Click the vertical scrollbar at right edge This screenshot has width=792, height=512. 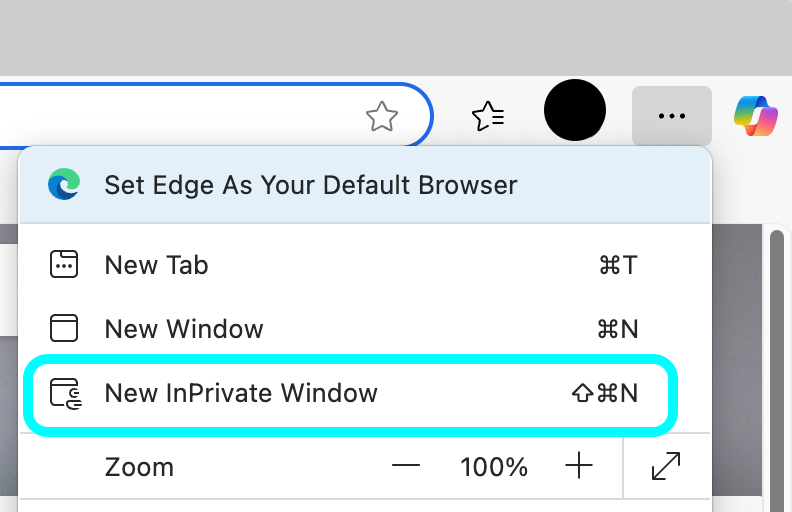coord(779,370)
